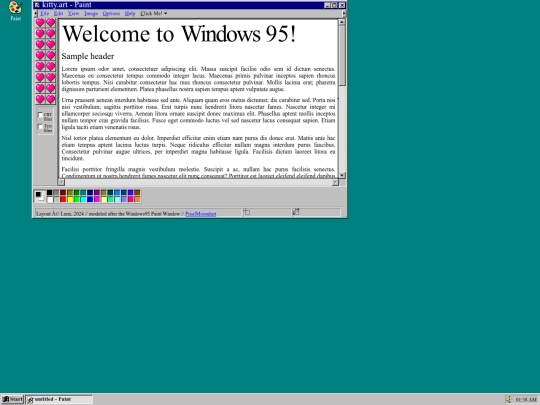Click the kitty.art title bar app icon
Image resolution: width=540 pixels, height=405 pixels.
37,5
